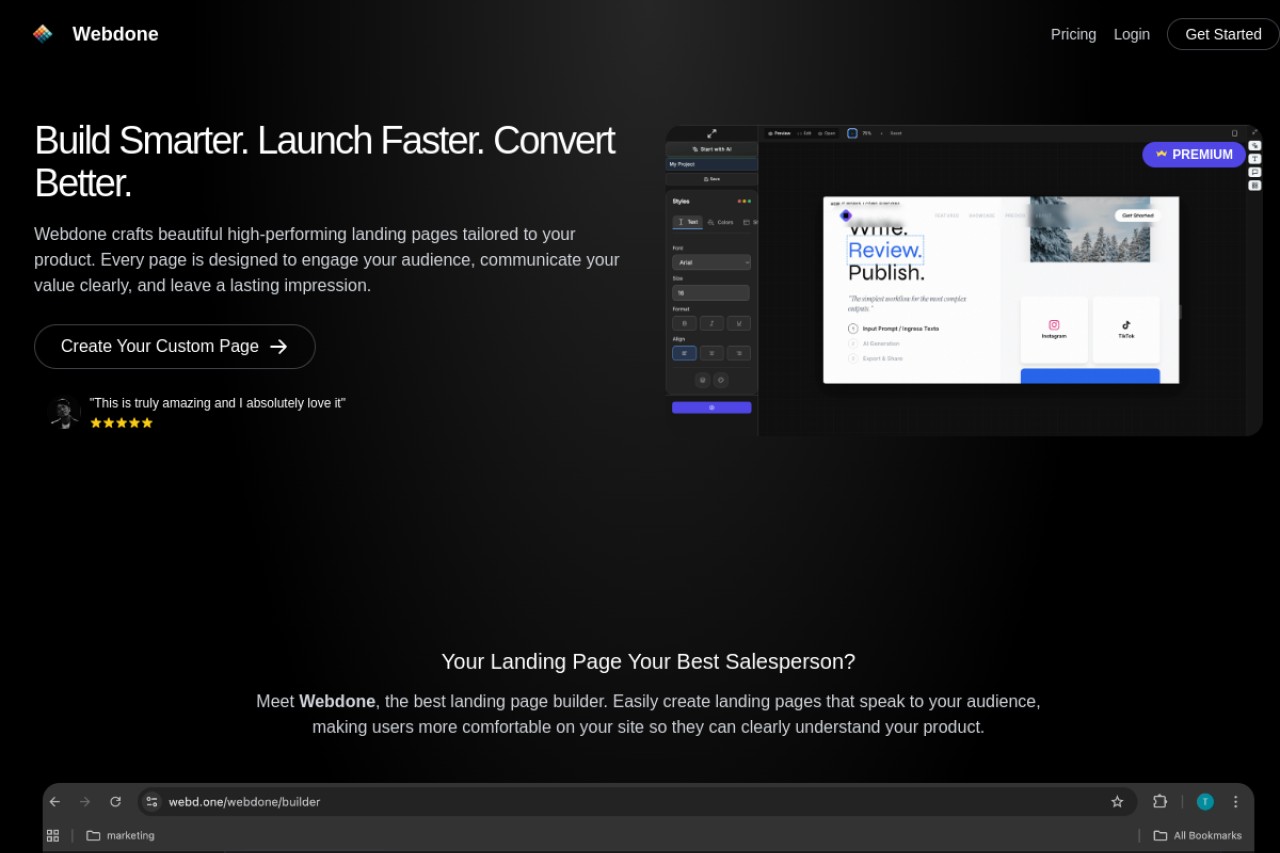Click the "Review." highlighted text in preview
Screen dimensions: 1280x853
point(885,249)
